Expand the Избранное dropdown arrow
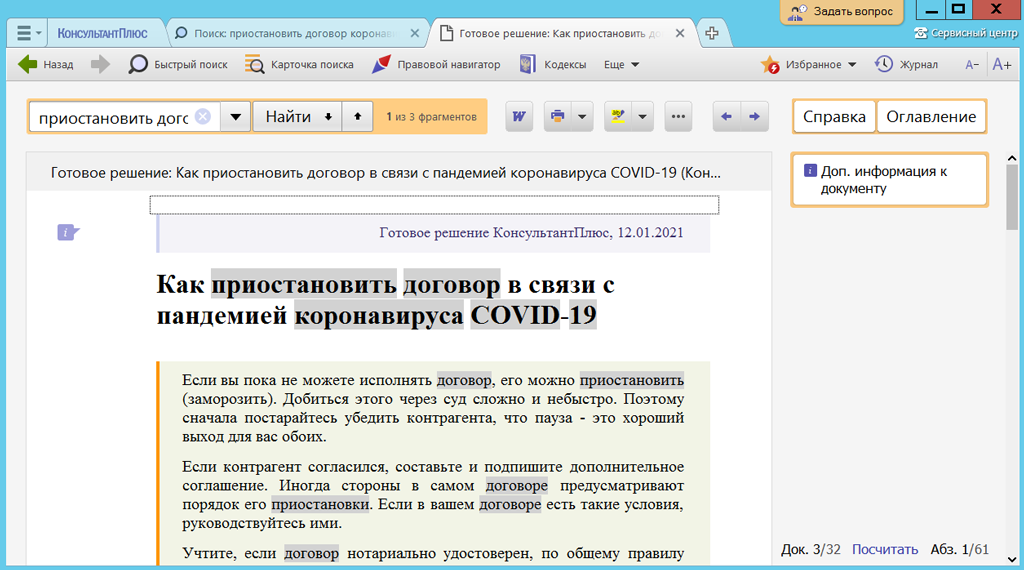Image resolution: width=1024 pixels, height=570 pixels. click(x=852, y=65)
